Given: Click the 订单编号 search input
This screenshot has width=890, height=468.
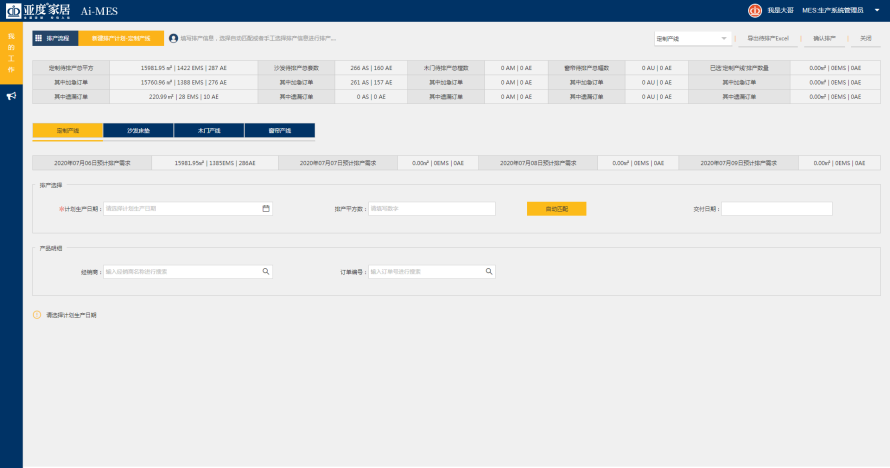Looking at the screenshot, I should point(432,271).
